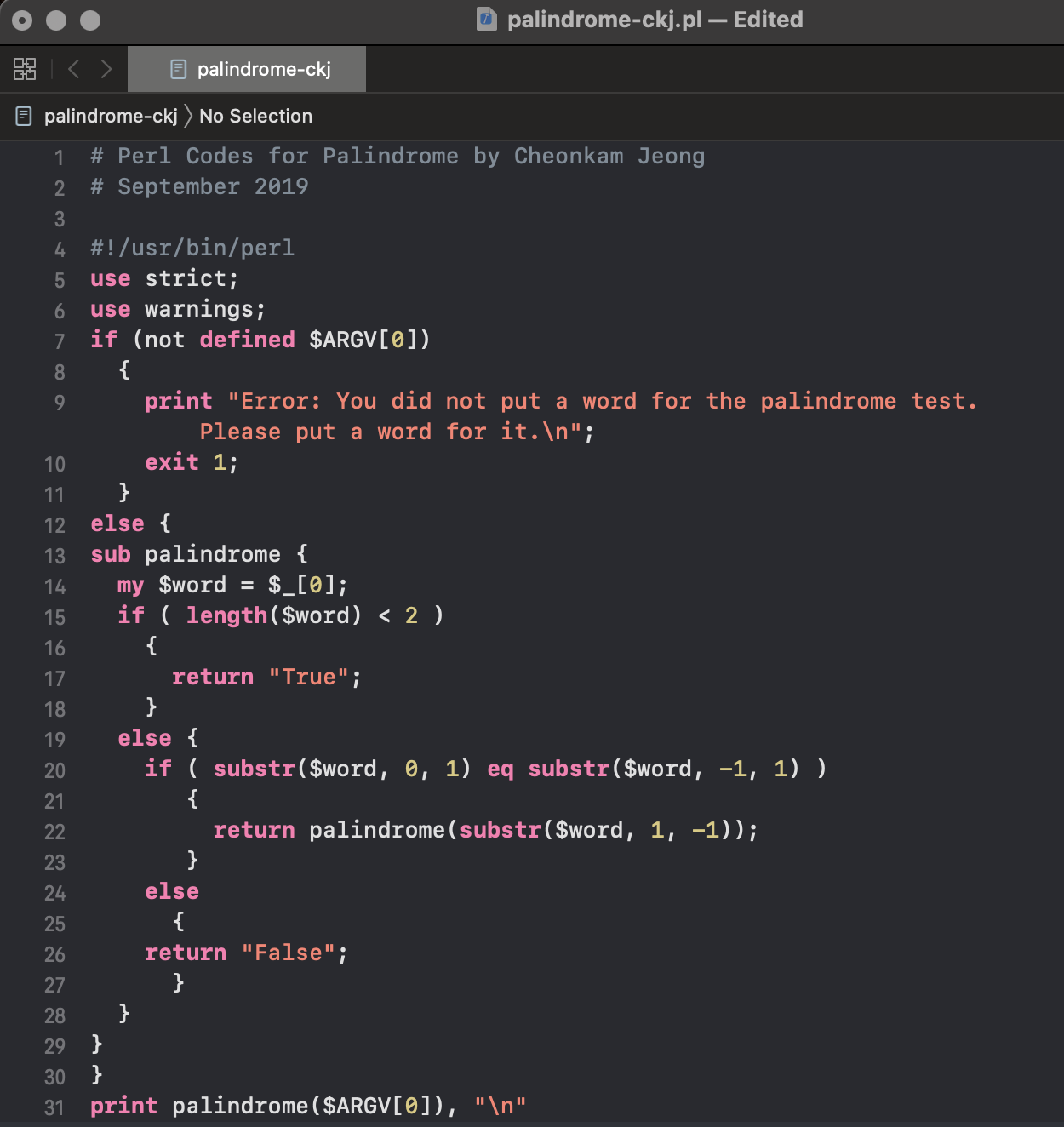Click 'print palindrome($ARGV[0])' on last line
The image size is (1064, 1127).
tap(267, 1106)
